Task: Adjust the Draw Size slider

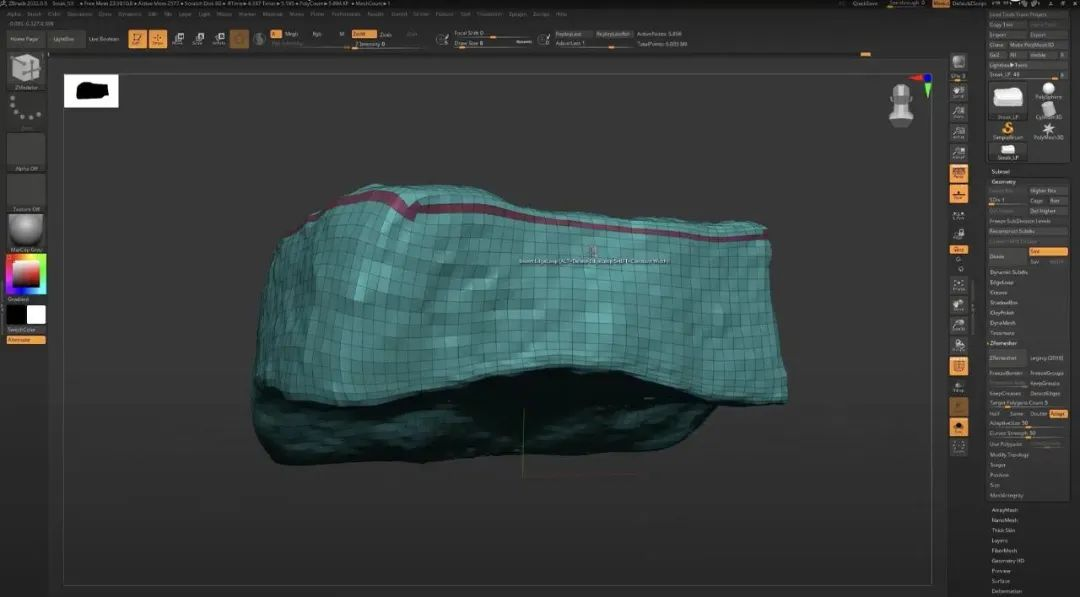Action: [x=492, y=43]
